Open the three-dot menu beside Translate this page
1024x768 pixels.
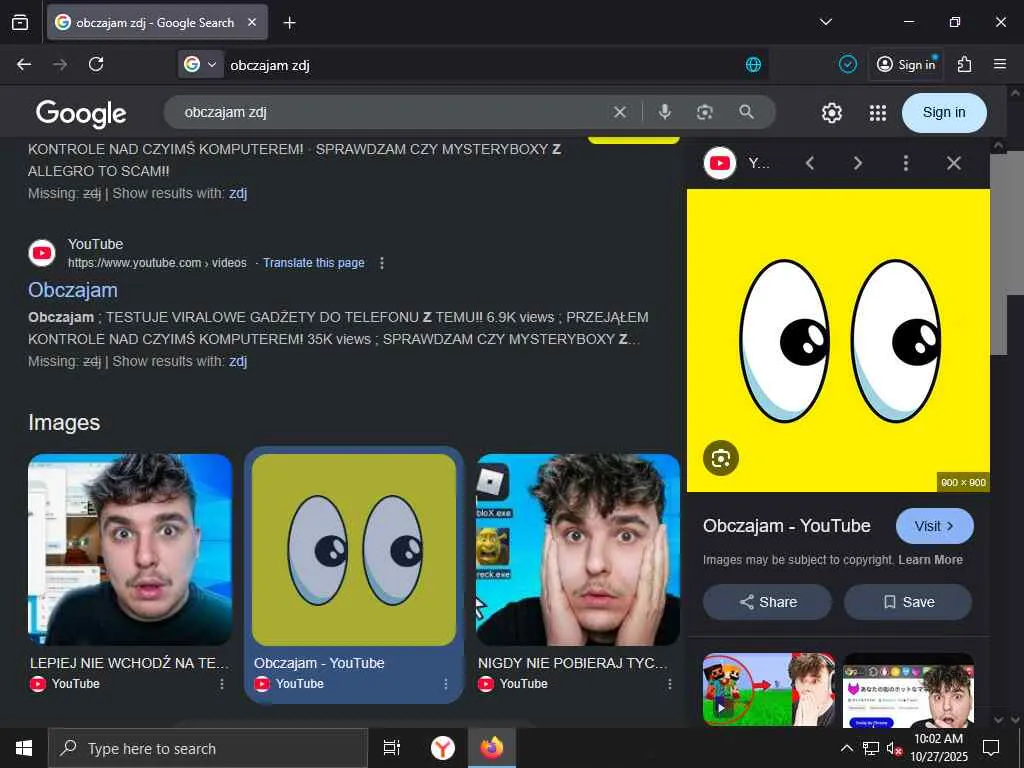tap(382, 263)
